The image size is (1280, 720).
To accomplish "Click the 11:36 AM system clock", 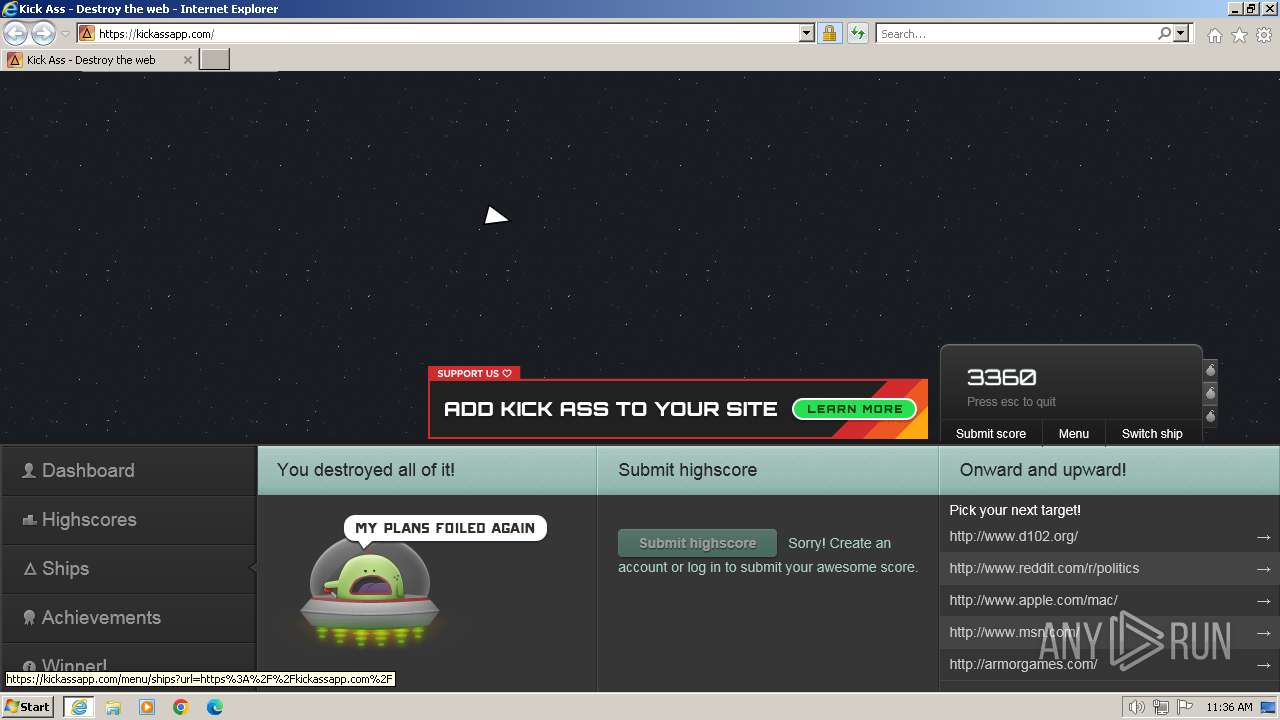I will 1229,707.
